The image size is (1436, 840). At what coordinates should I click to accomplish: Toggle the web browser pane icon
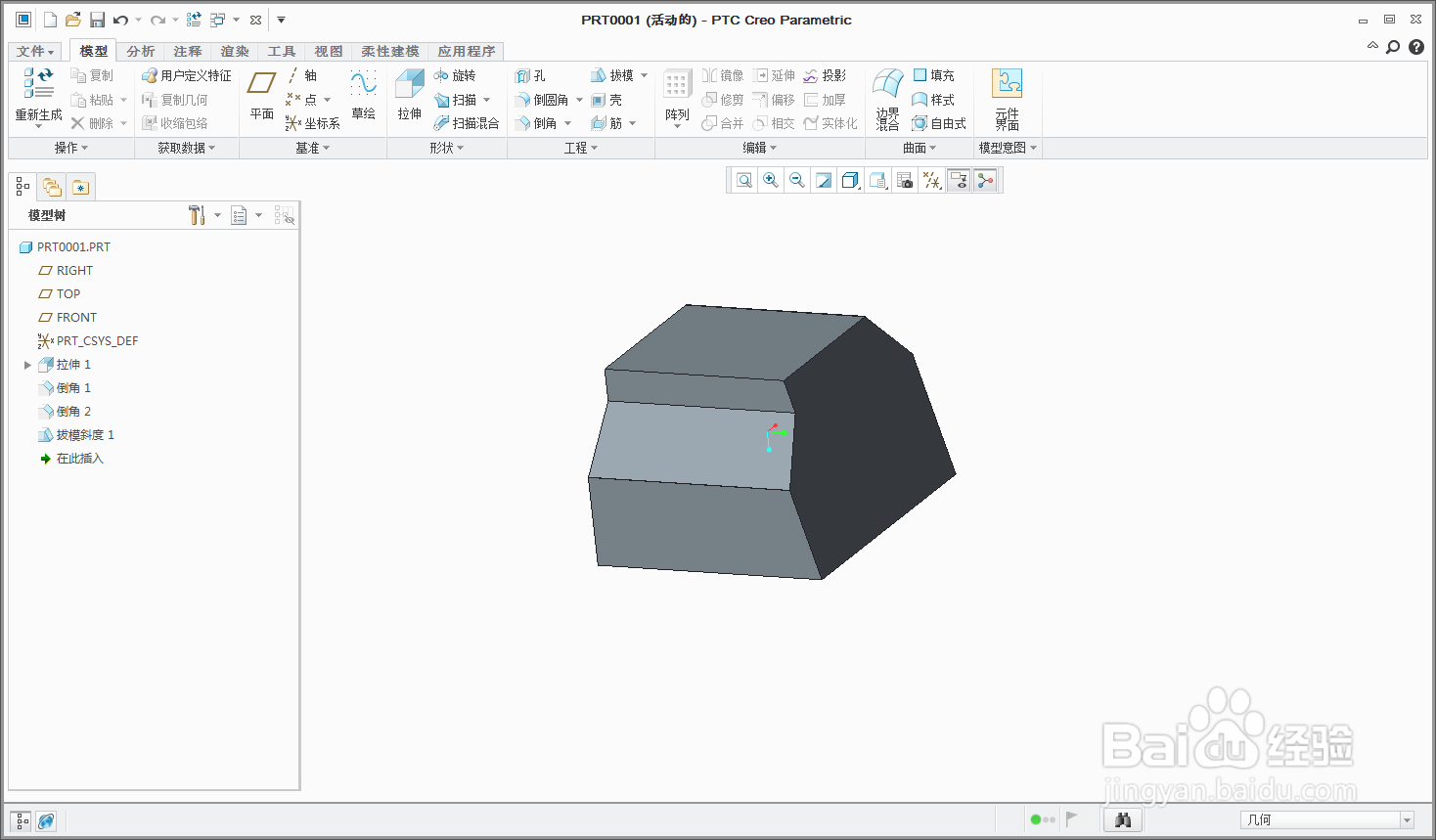click(46, 820)
